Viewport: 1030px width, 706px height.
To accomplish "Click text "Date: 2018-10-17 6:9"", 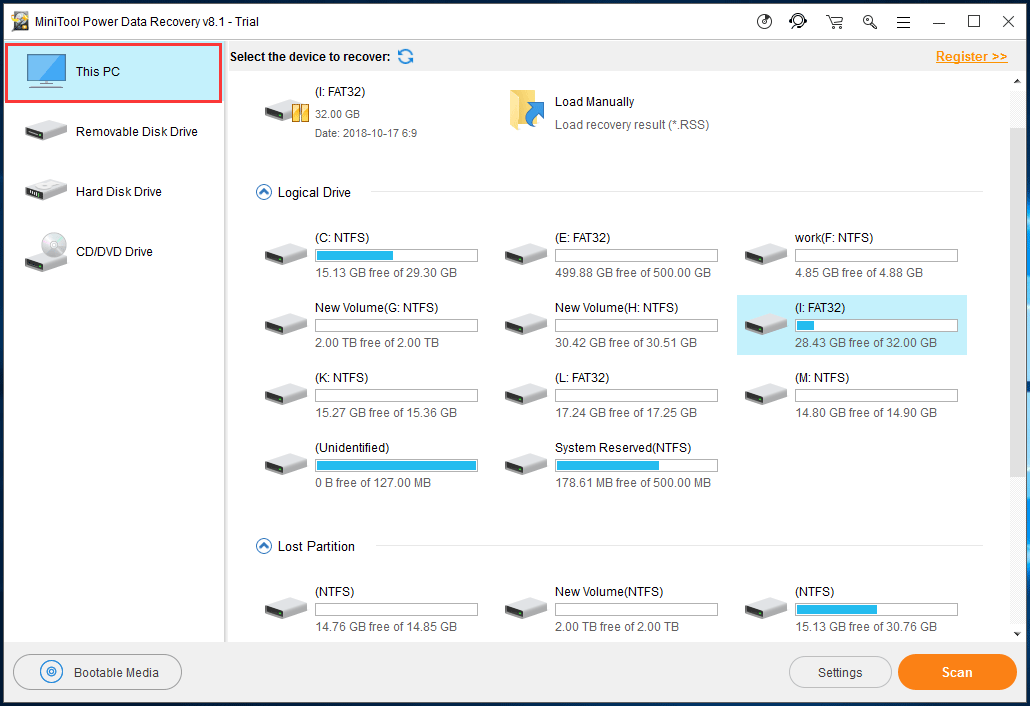I will [x=366, y=133].
